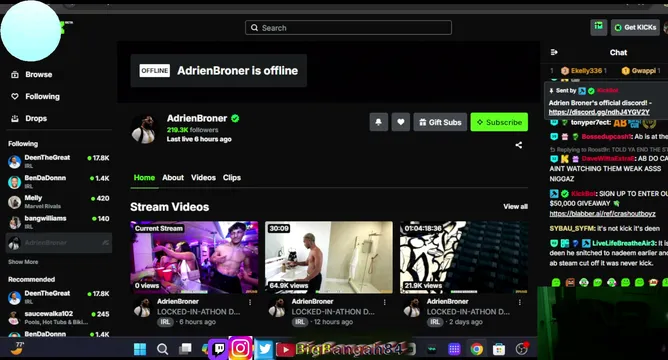The image size is (668, 360).
Task: Select the AdrienBroner entry in the sidebar
Action: tap(59, 243)
